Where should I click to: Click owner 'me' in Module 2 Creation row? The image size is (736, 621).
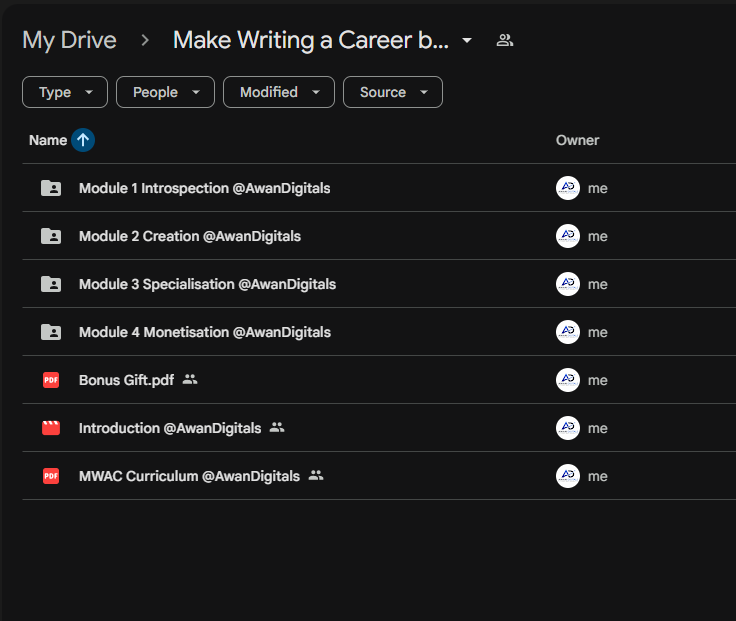[x=598, y=236]
